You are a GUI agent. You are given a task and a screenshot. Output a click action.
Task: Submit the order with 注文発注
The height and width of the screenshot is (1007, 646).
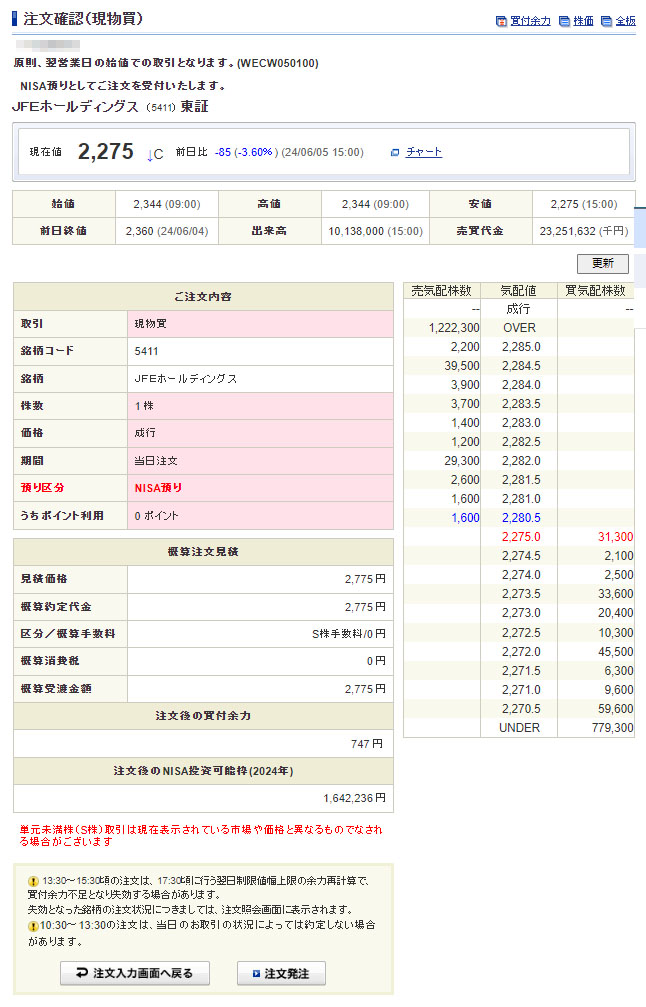coord(281,973)
